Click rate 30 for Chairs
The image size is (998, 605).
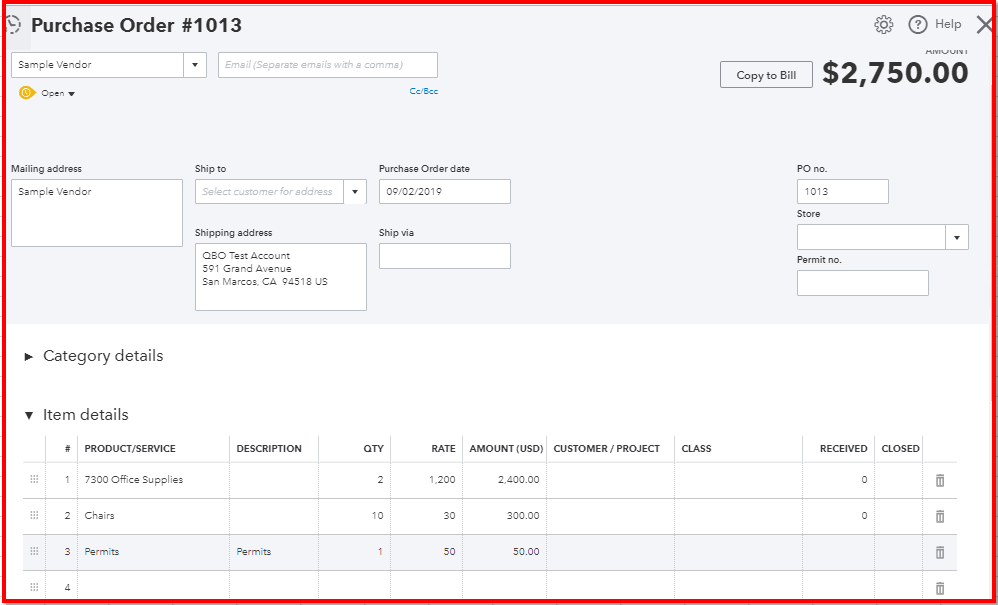[426, 515]
